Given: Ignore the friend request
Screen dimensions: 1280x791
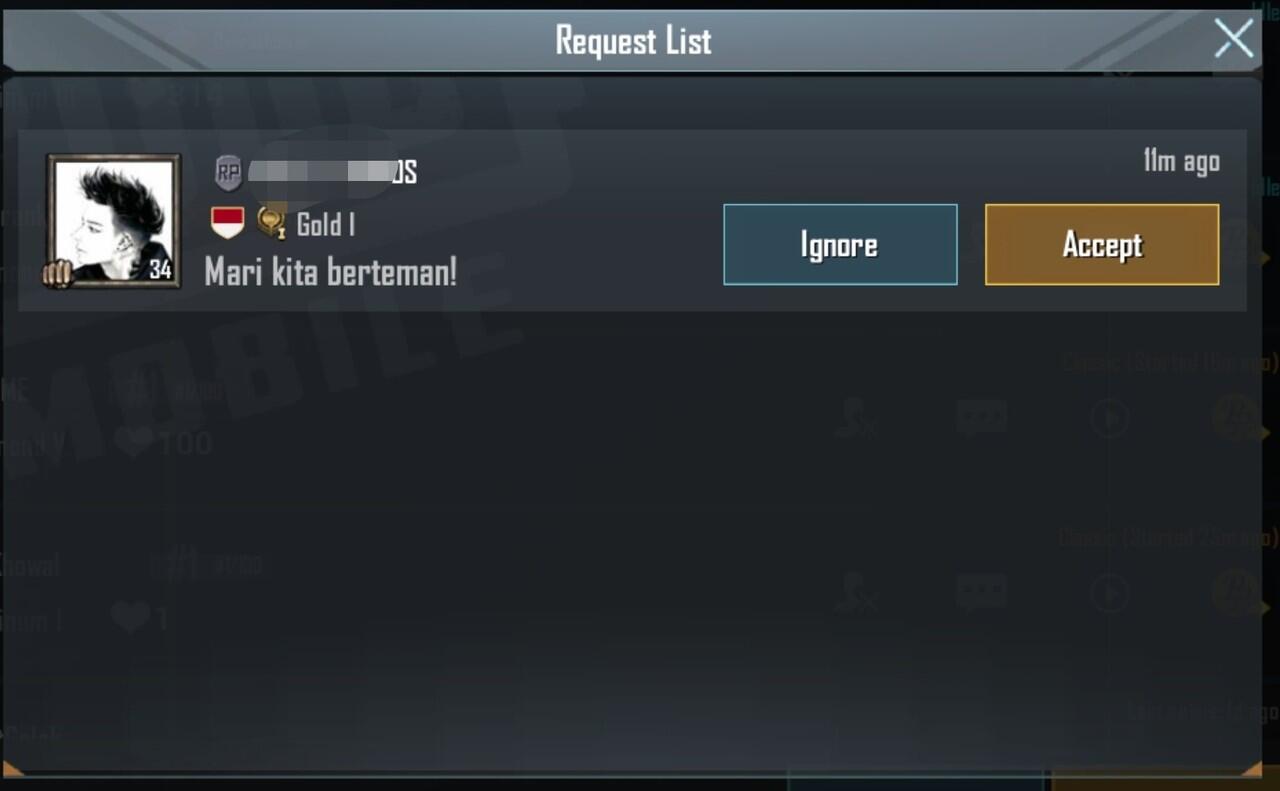Looking at the screenshot, I should click(840, 245).
